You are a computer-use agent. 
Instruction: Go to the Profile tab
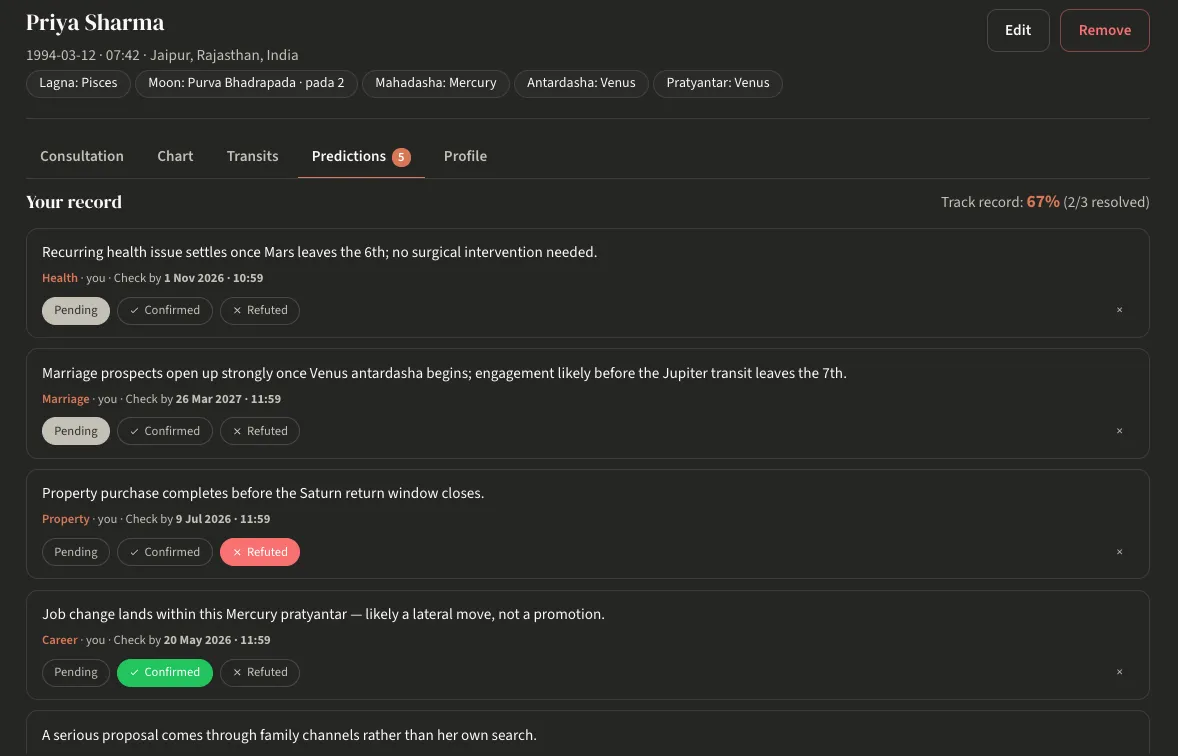click(465, 156)
